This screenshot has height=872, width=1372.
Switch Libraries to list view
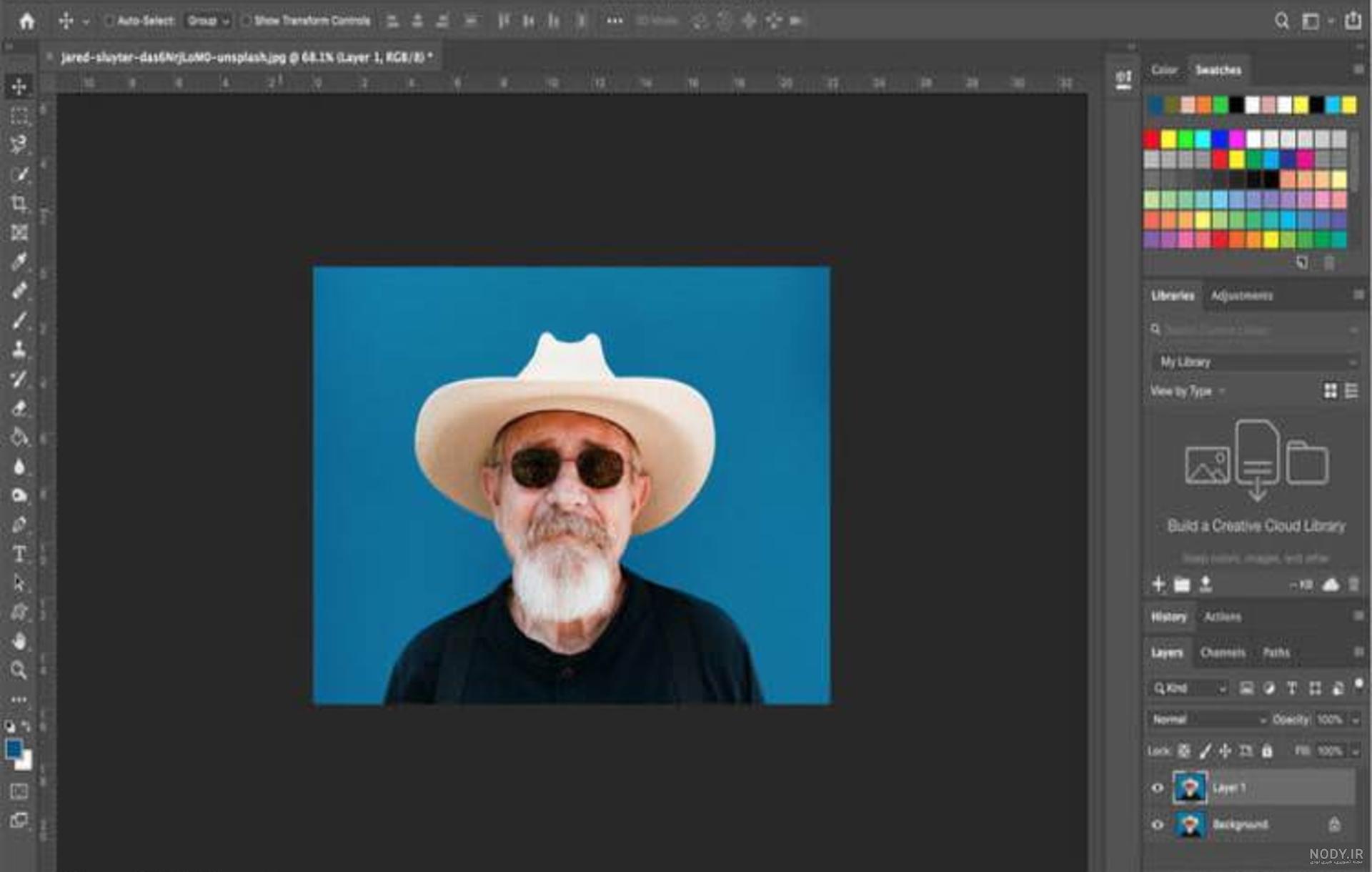1351,391
